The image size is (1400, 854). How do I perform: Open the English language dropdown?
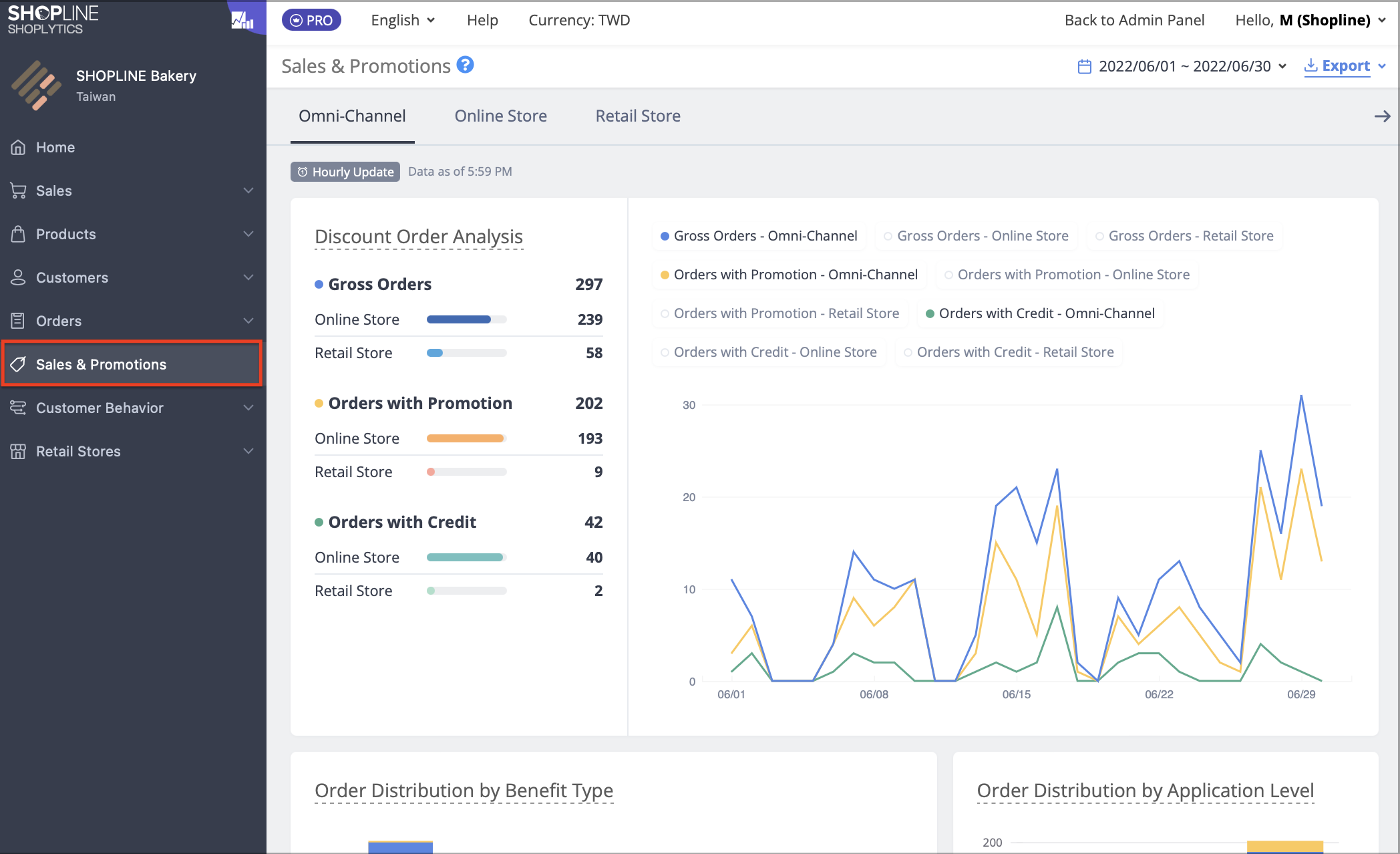coord(403,20)
